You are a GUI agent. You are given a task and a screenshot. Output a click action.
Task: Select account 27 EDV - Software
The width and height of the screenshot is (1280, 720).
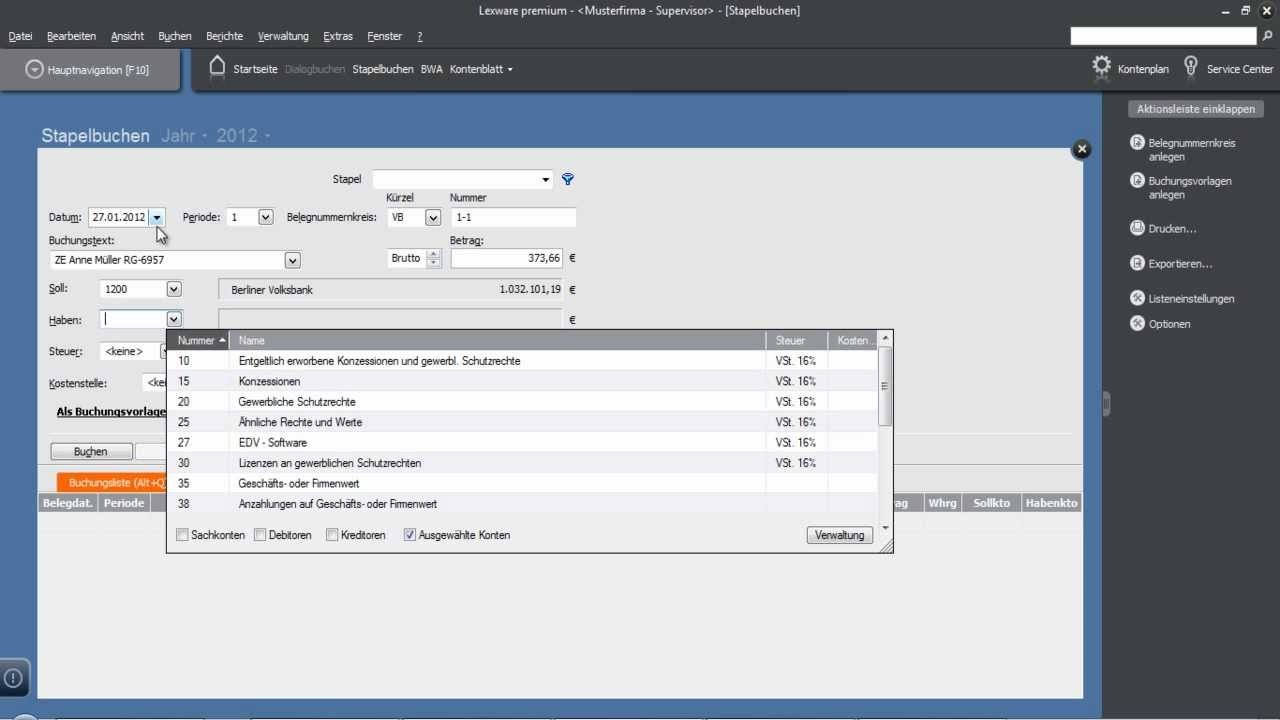click(522, 442)
